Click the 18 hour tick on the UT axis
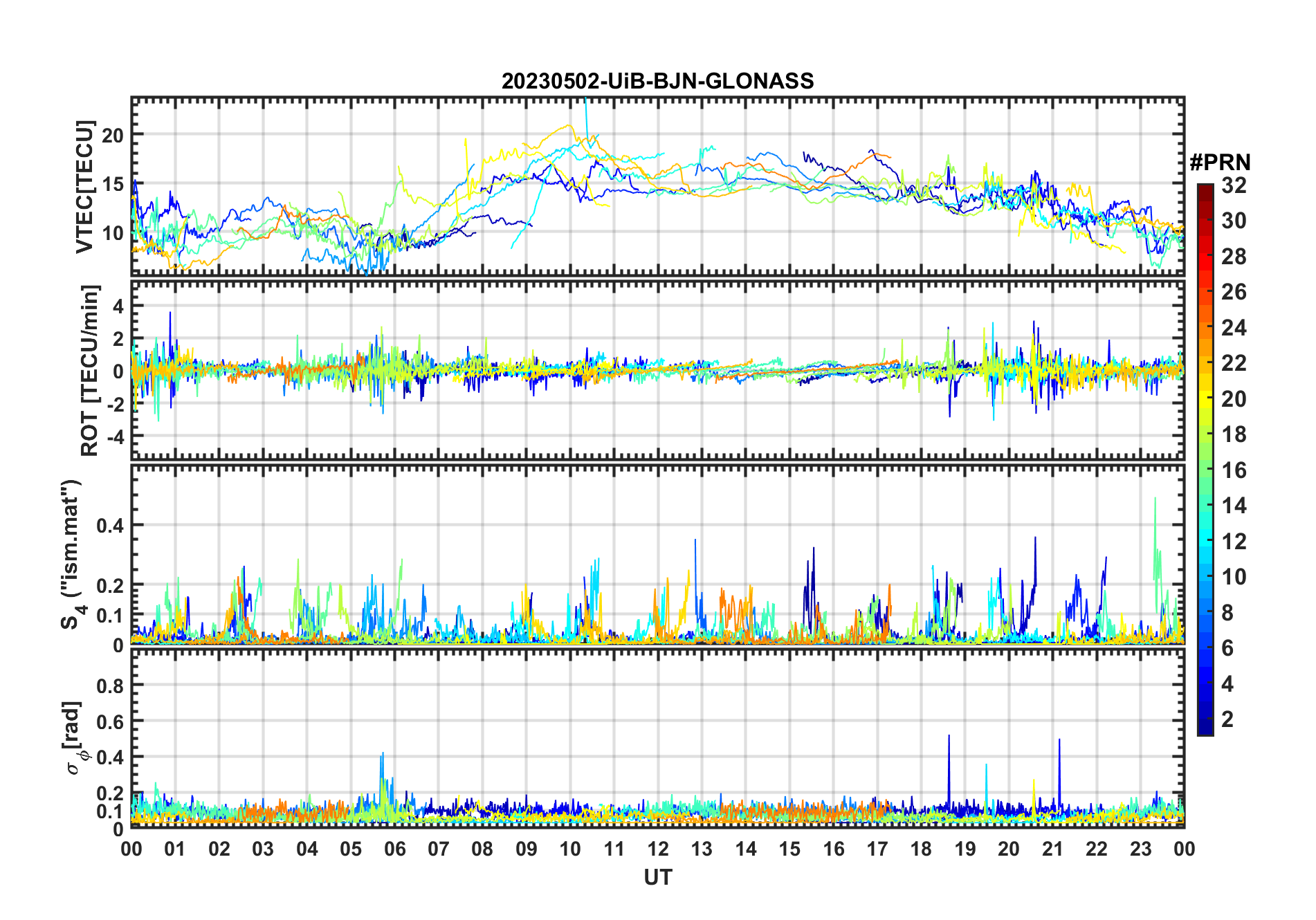 (x=921, y=849)
